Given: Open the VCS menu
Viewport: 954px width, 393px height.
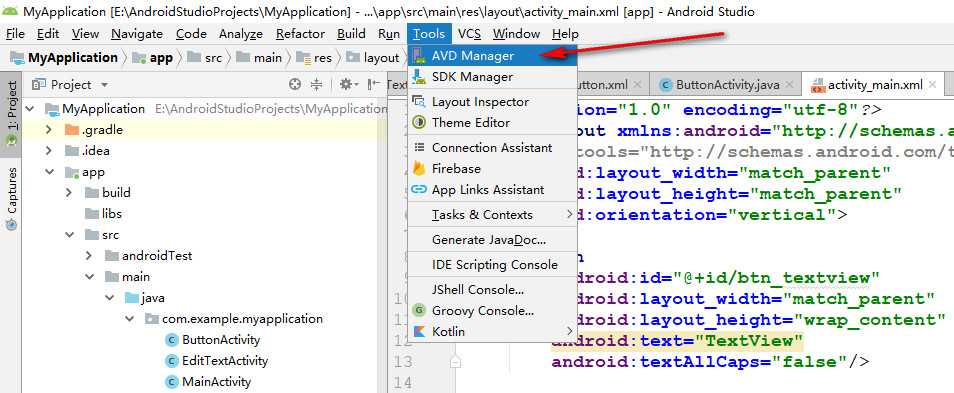Looking at the screenshot, I should point(469,34).
